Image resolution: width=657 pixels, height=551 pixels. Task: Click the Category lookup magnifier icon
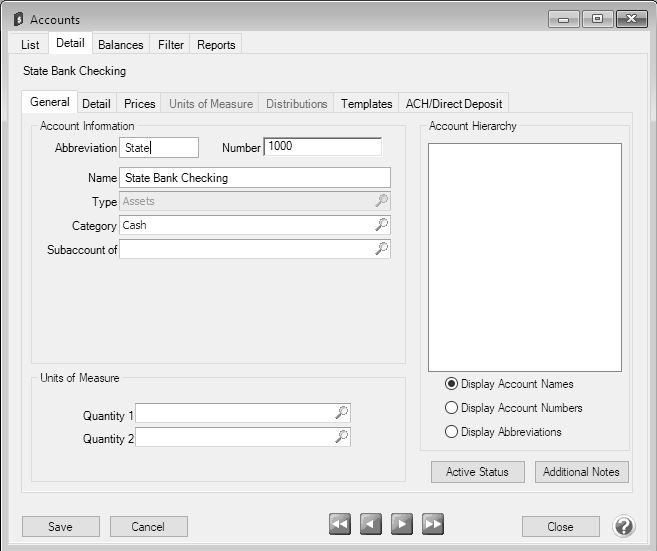click(381, 225)
